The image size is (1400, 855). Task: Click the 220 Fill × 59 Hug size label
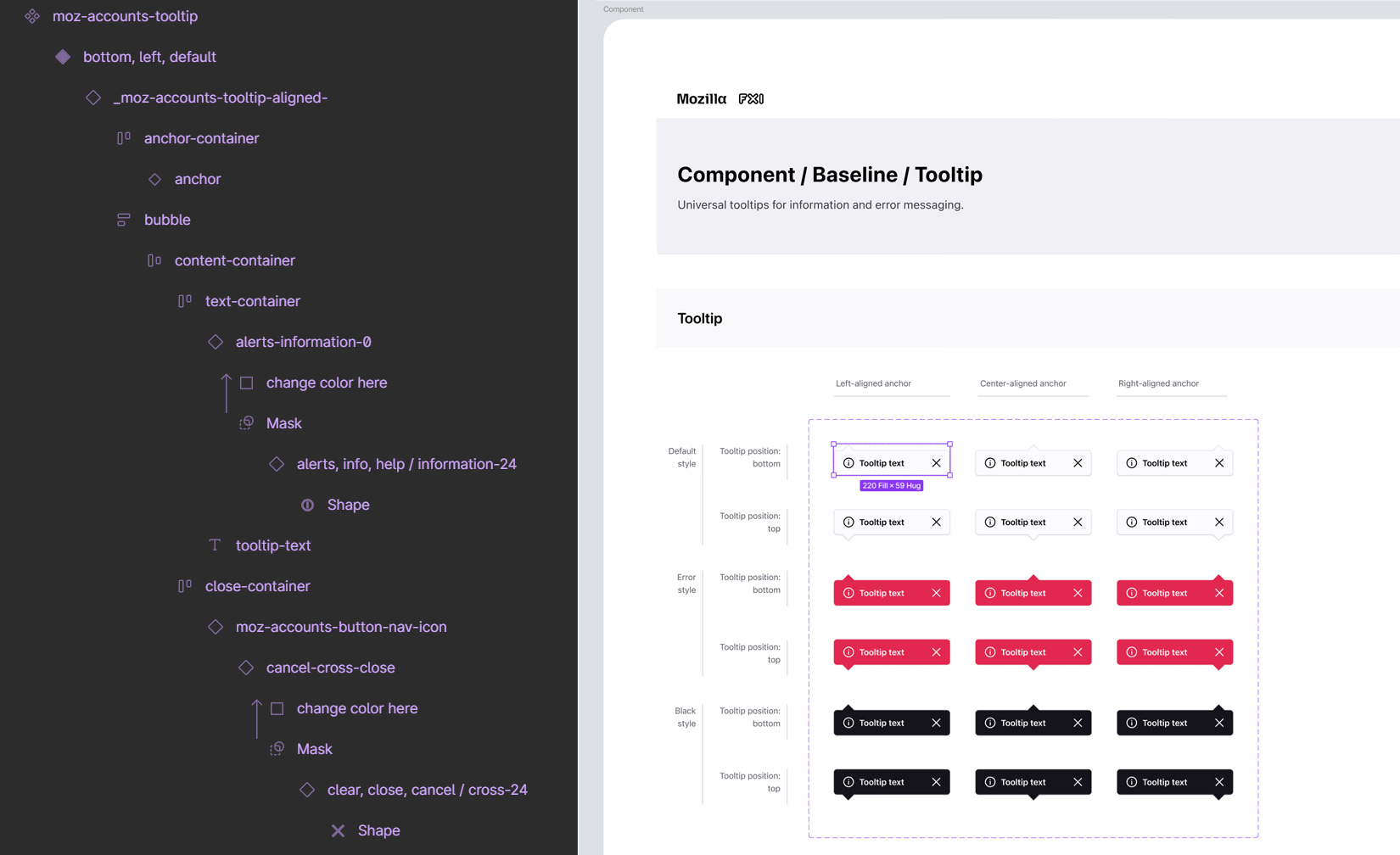pyautogui.click(x=891, y=486)
